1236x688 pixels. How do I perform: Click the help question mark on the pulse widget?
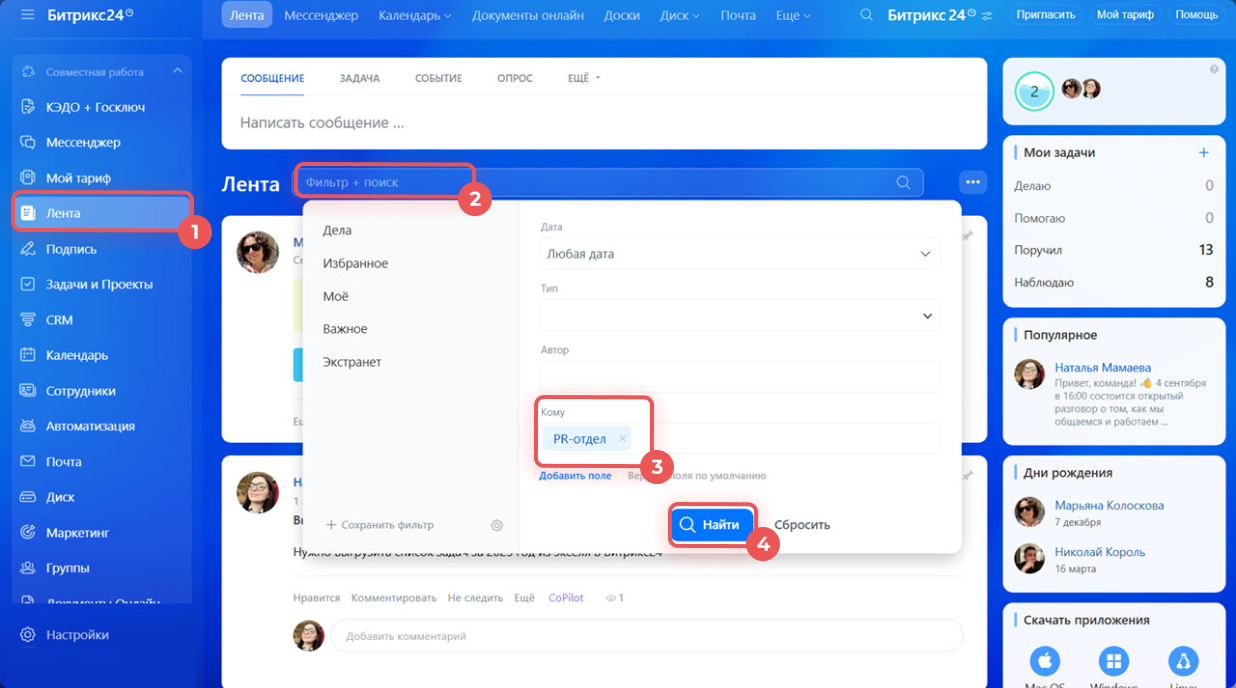tap(1214, 69)
